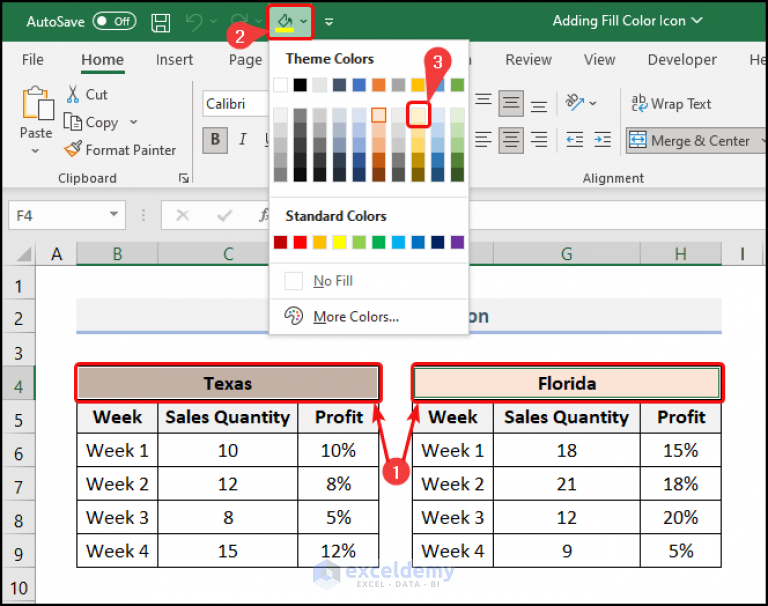Click the Bottom Align icon
The width and height of the screenshot is (768, 606).
(539, 106)
